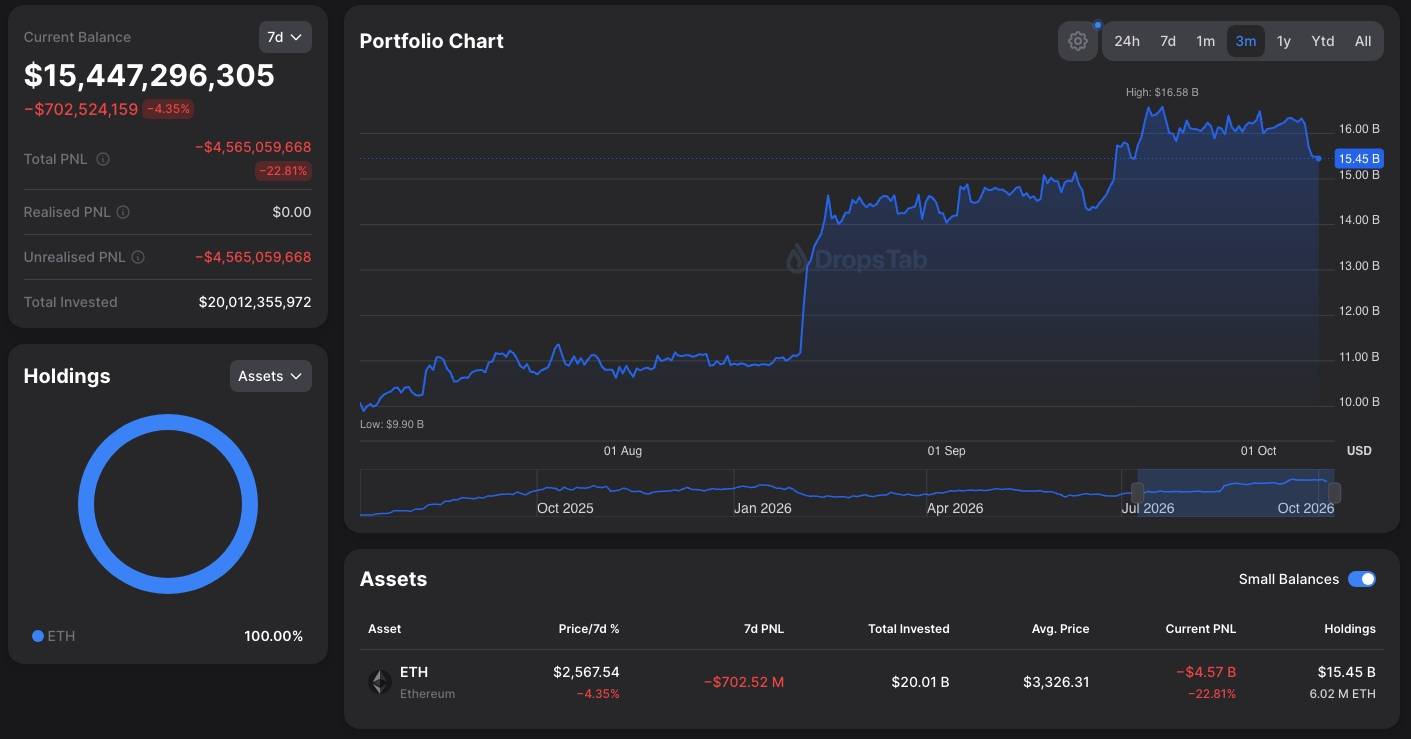The image size is (1411, 739).
Task: Select the All chart range
Action: point(1363,41)
